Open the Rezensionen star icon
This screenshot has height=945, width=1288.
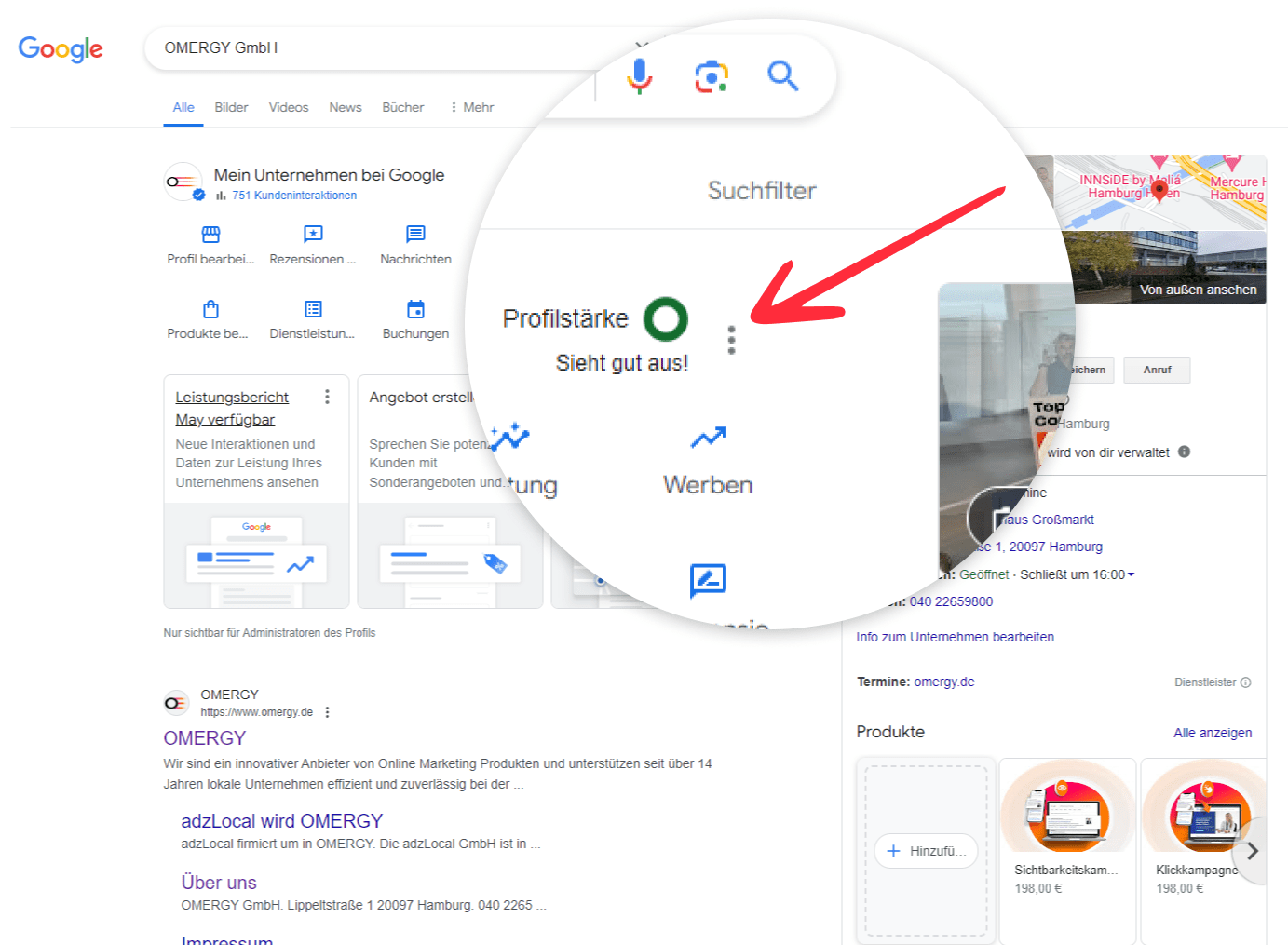[313, 234]
